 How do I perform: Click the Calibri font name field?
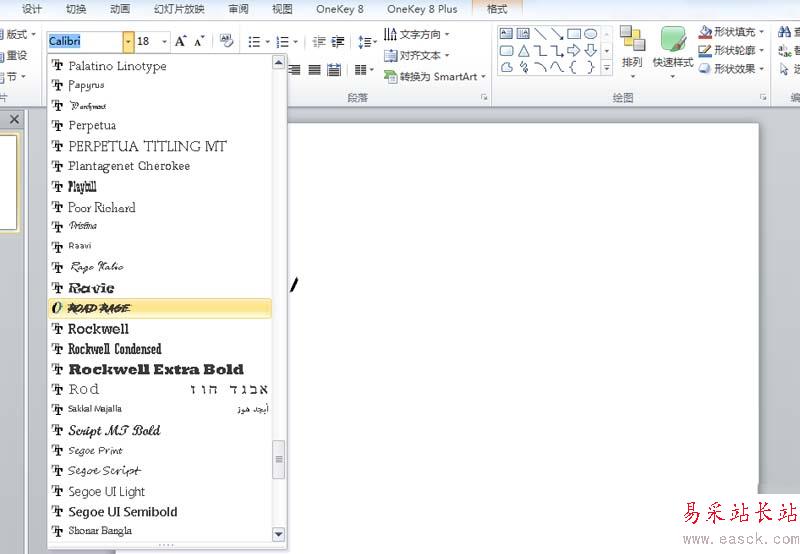pos(85,41)
